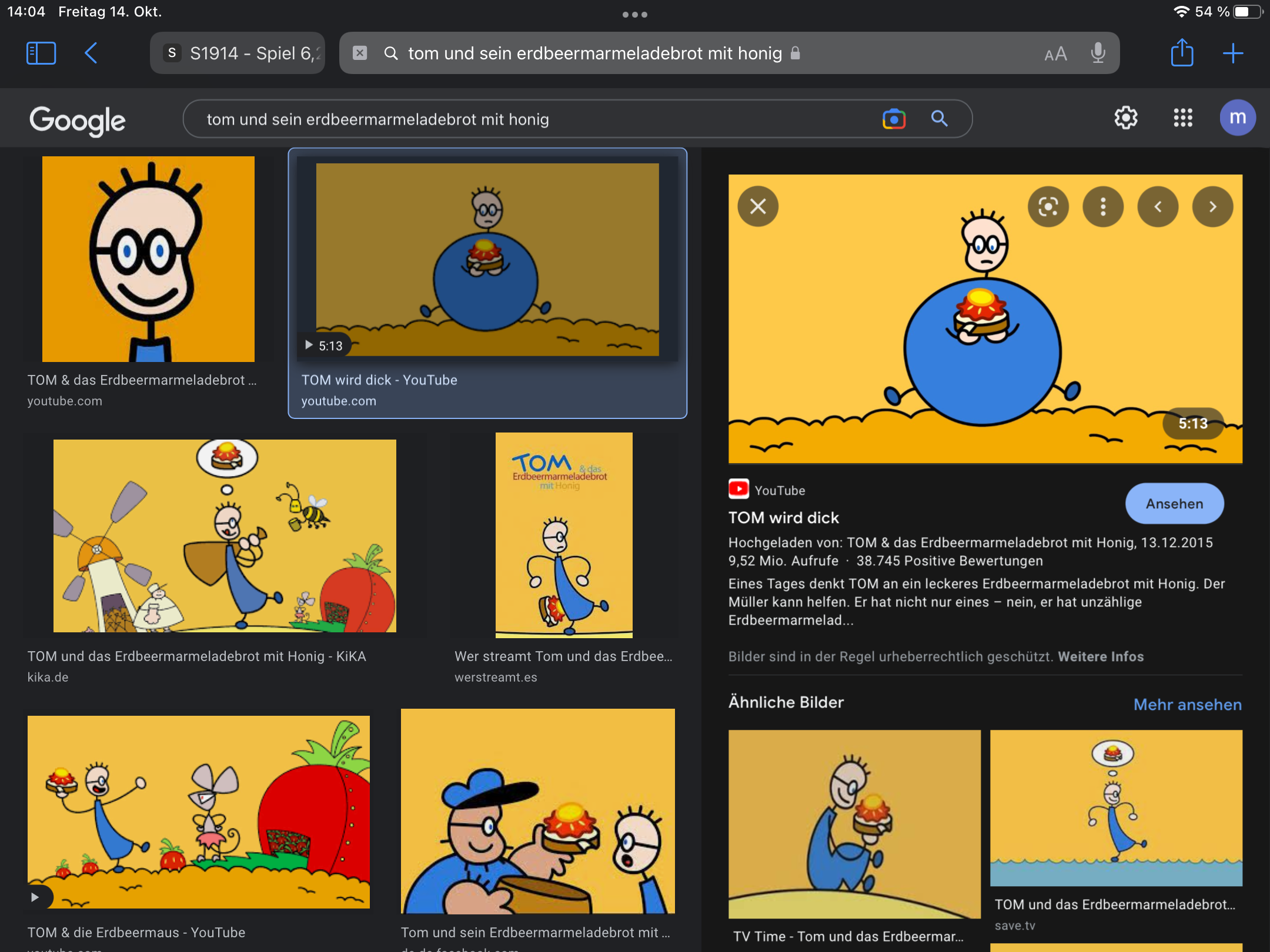Image resolution: width=1270 pixels, height=952 pixels.
Task: Open the werstreamt.es poster thumbnail
Action: click(564, 535)
